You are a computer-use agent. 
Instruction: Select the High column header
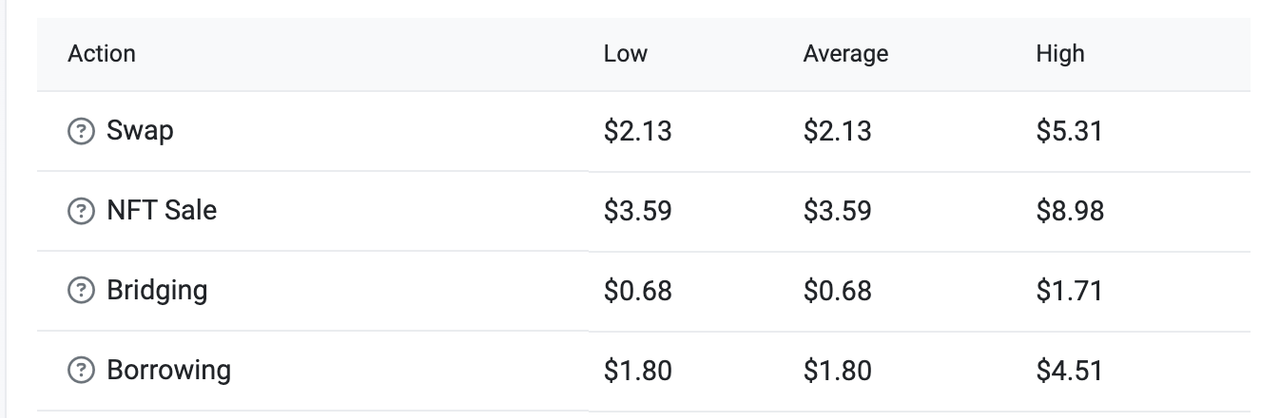[x=1060, y=54]
